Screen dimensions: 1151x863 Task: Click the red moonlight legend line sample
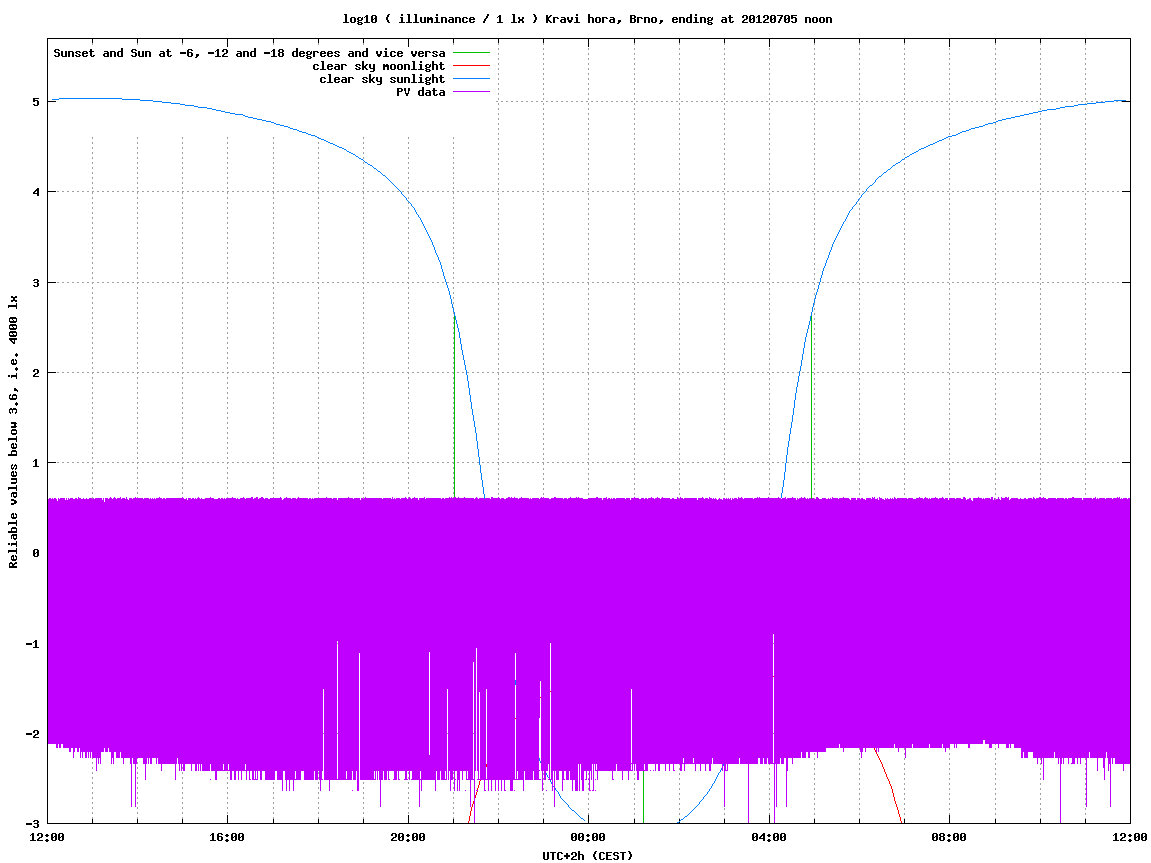tap(471, 66)
